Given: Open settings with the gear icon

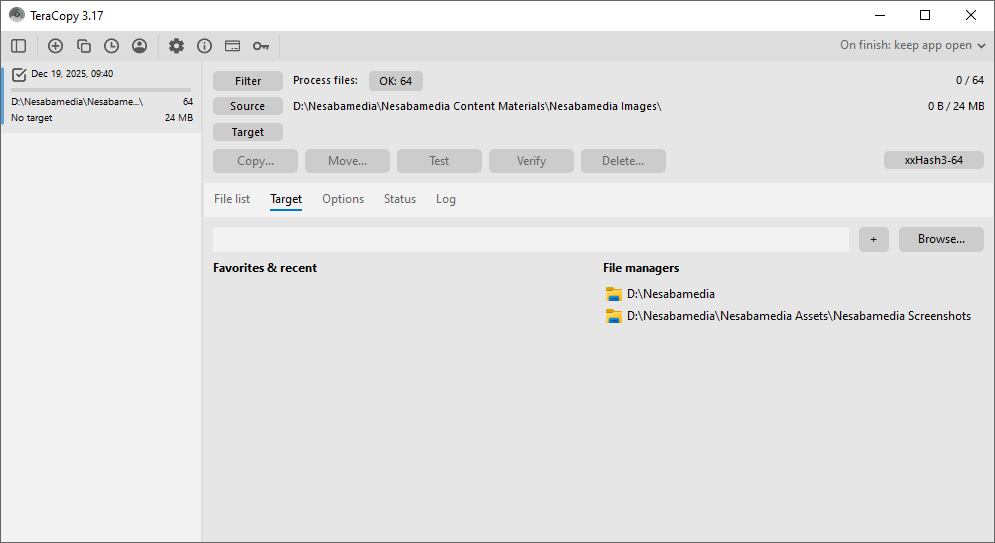Looking at the screenshot, I should pos(176,46).
